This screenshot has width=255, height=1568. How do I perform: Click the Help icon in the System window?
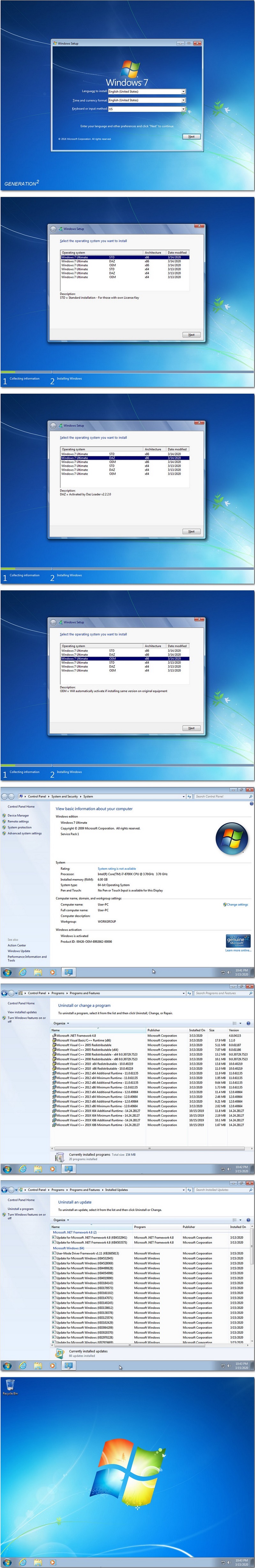tap(251, 803)
